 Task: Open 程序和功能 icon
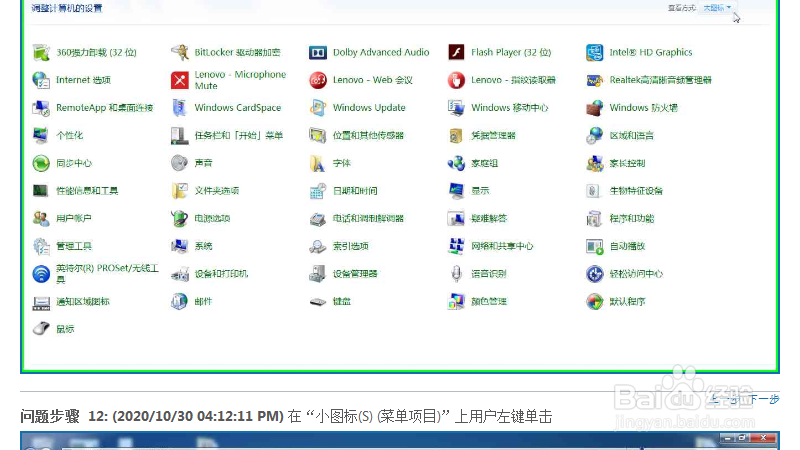point(594,218)
